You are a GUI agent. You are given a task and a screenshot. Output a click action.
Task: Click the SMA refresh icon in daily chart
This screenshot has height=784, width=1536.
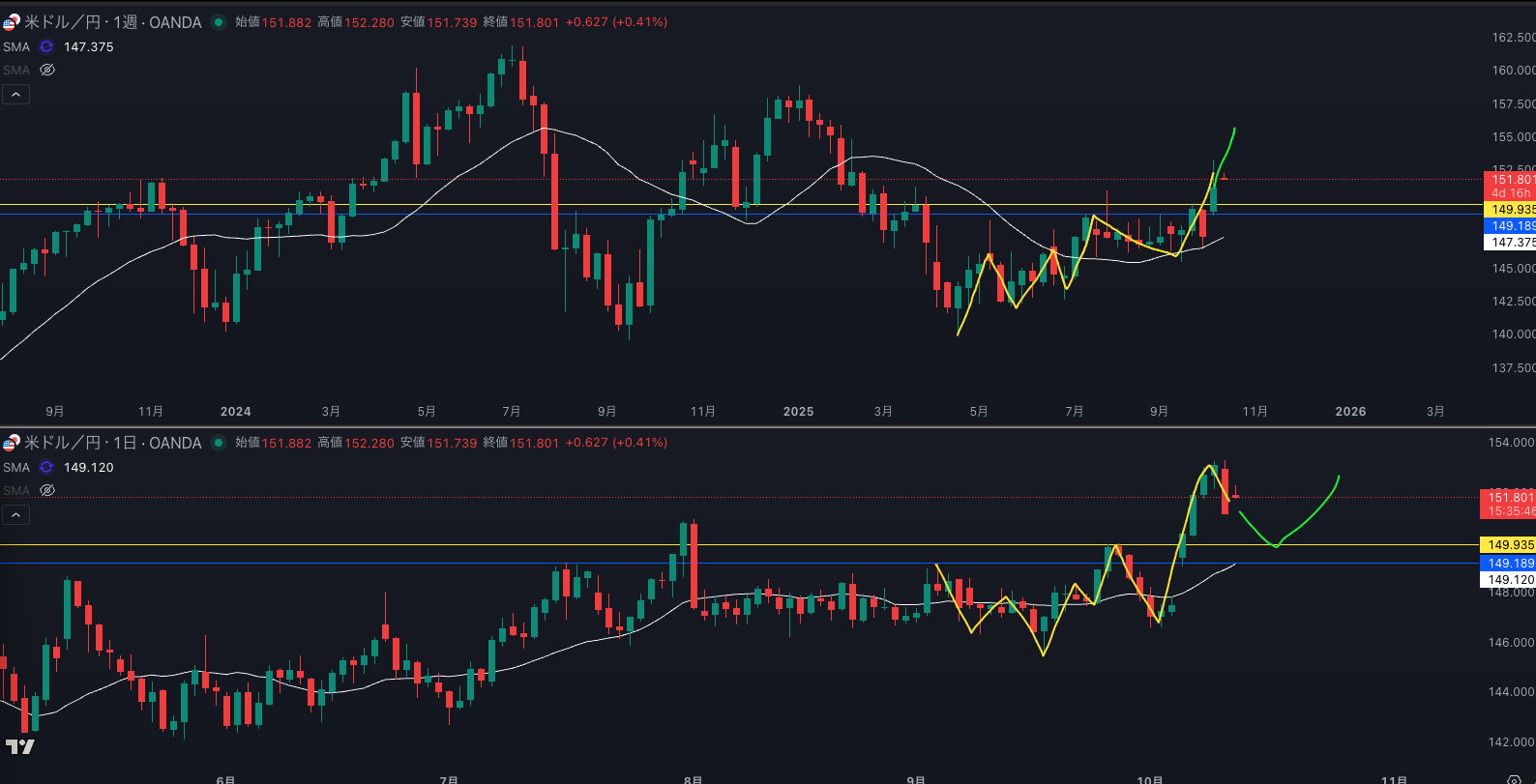point(46,467)
